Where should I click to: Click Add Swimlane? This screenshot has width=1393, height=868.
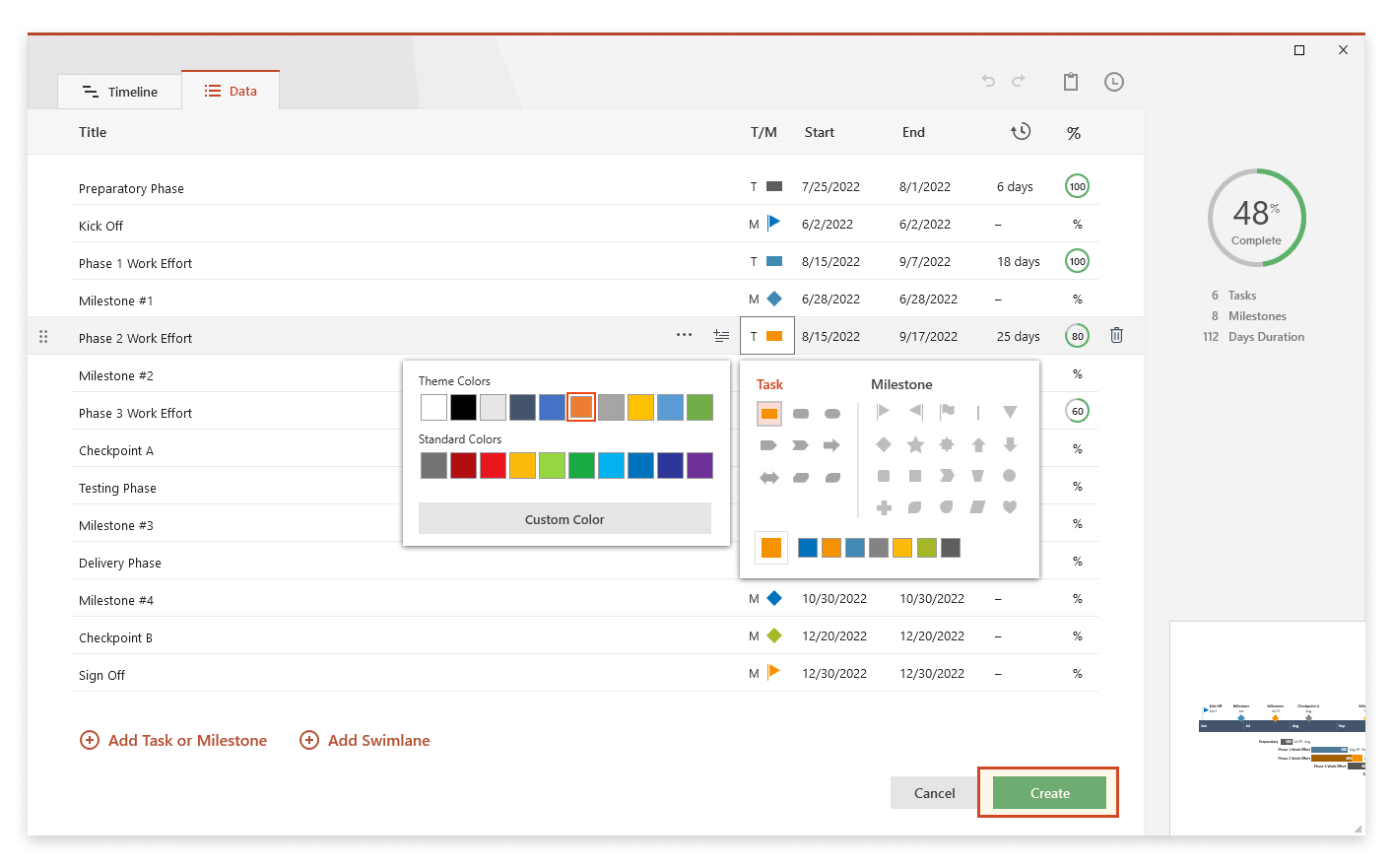pyautogui.click(x=365, y=740)
